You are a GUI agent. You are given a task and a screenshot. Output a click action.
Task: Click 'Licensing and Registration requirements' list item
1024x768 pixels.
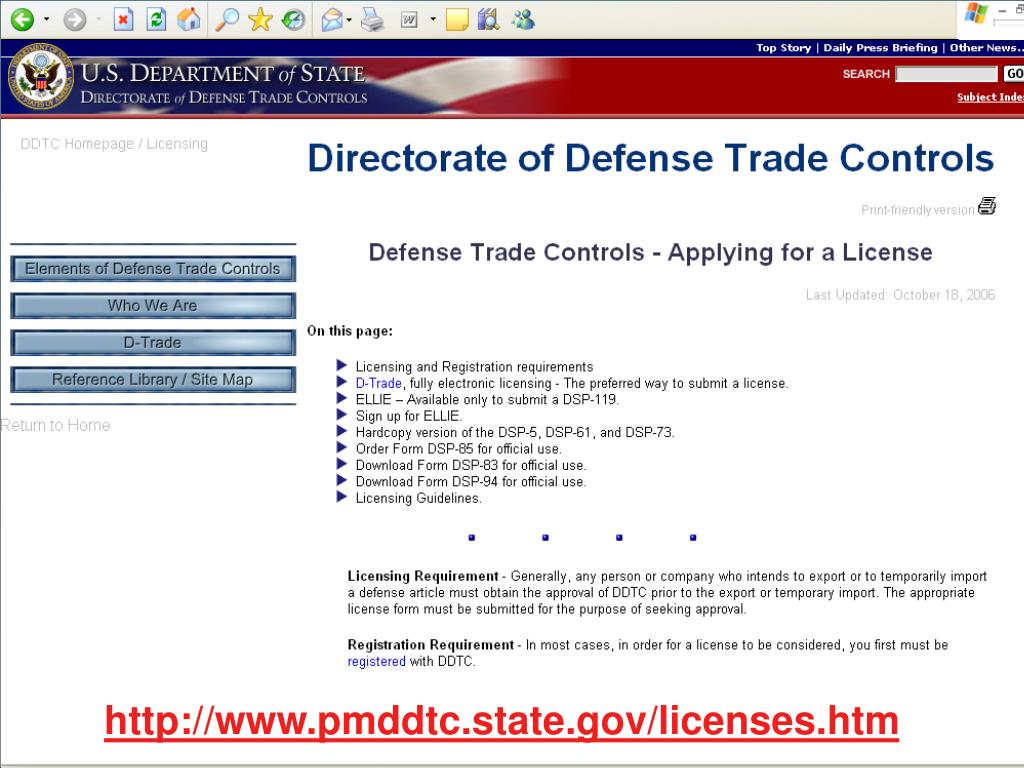(x=474, y=367)
